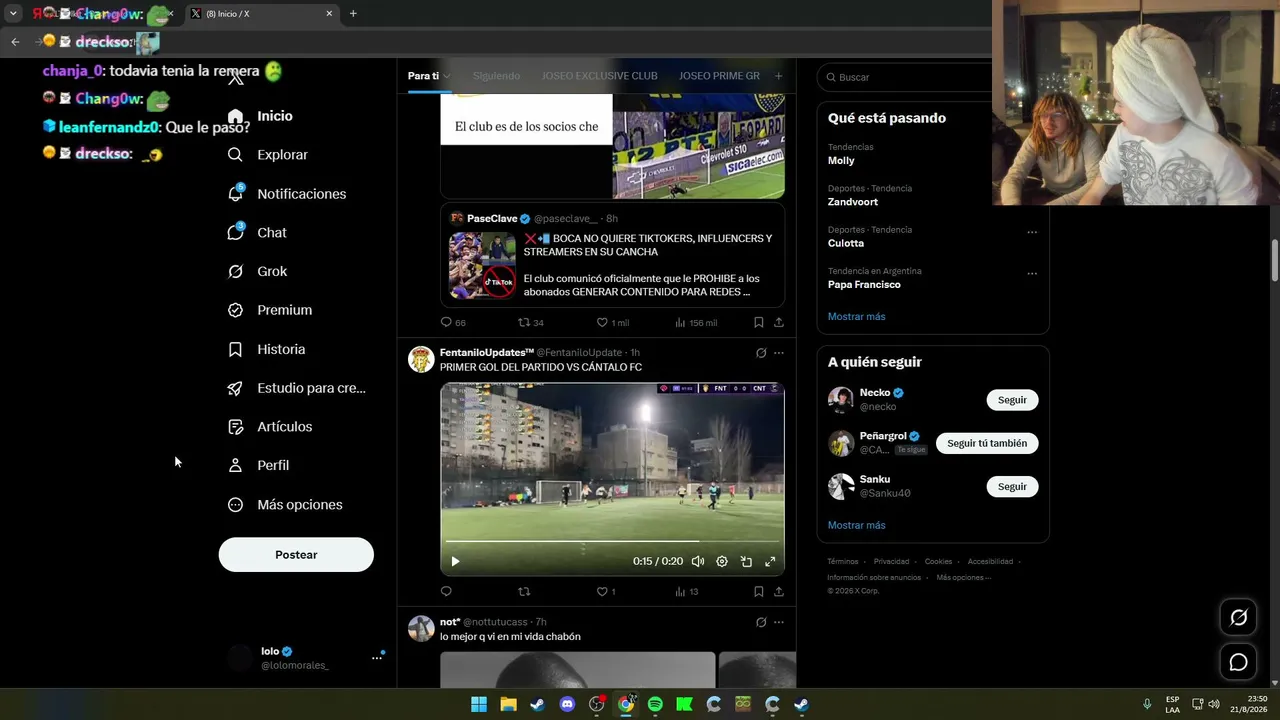
Task: Follow Necko with the Seguir button
Action: (x=1012, y=400)
